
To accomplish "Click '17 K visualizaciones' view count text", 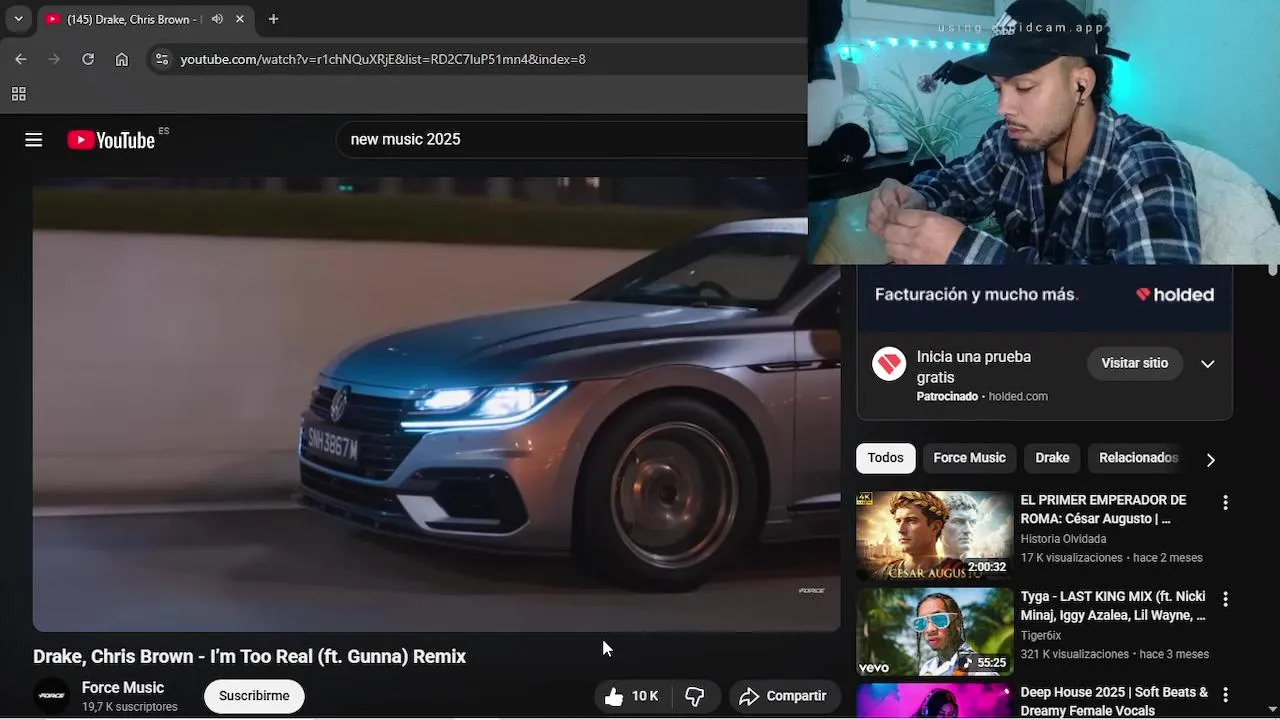I will (1071, 558).
